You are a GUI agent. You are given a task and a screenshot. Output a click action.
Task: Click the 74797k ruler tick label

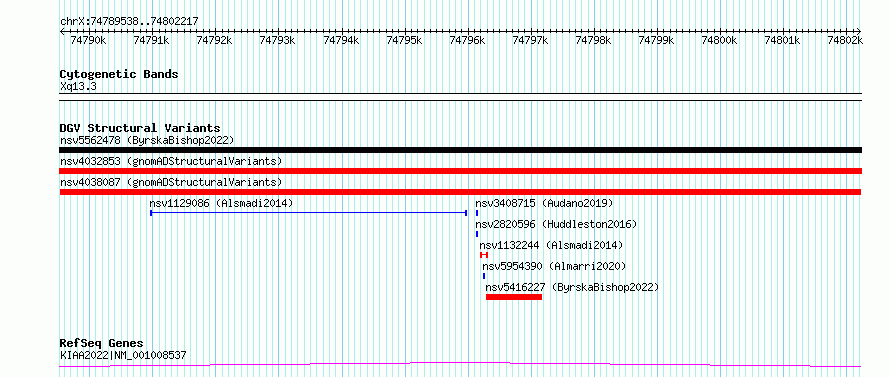coord(530,40)
